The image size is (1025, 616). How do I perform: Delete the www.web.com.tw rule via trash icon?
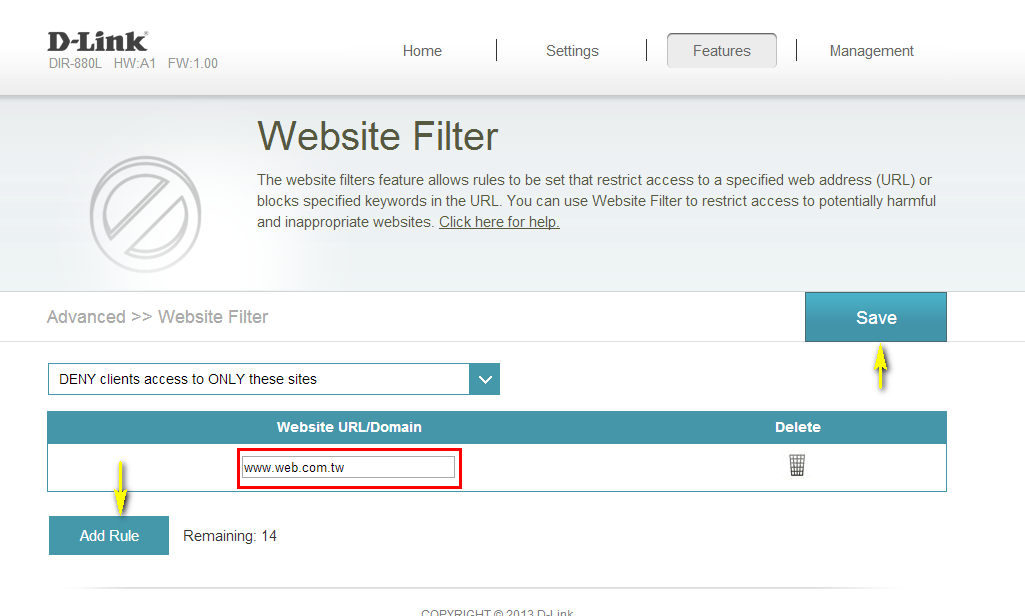click(x=797, y=464)
